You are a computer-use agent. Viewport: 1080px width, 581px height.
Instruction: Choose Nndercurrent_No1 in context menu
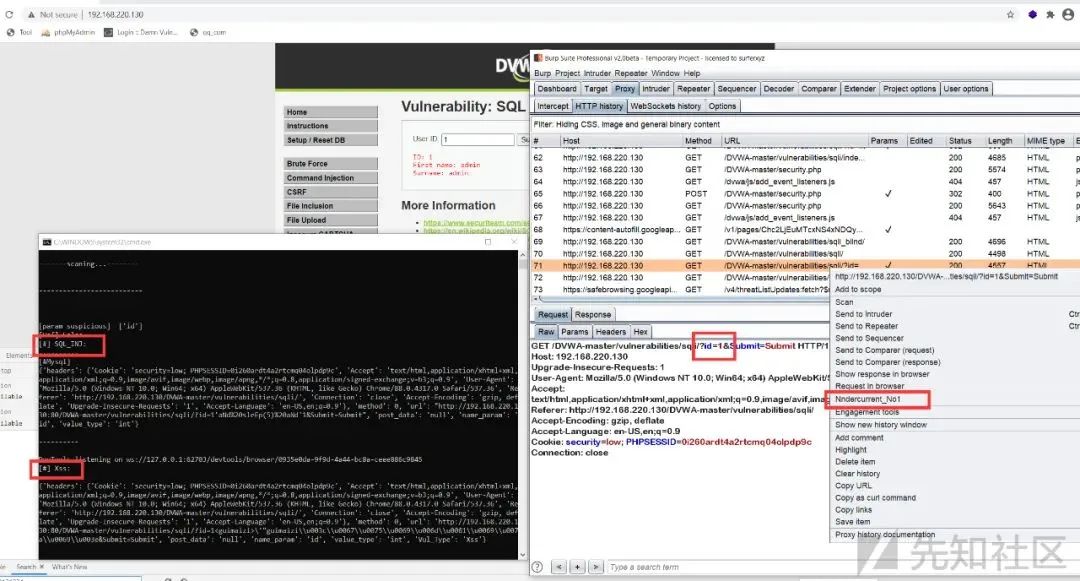point(868,399)
